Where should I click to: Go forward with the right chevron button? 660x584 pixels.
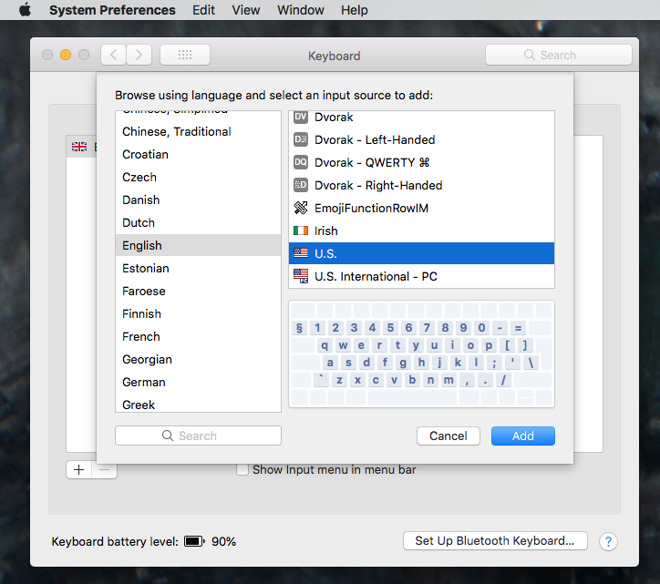coord(139,55)
